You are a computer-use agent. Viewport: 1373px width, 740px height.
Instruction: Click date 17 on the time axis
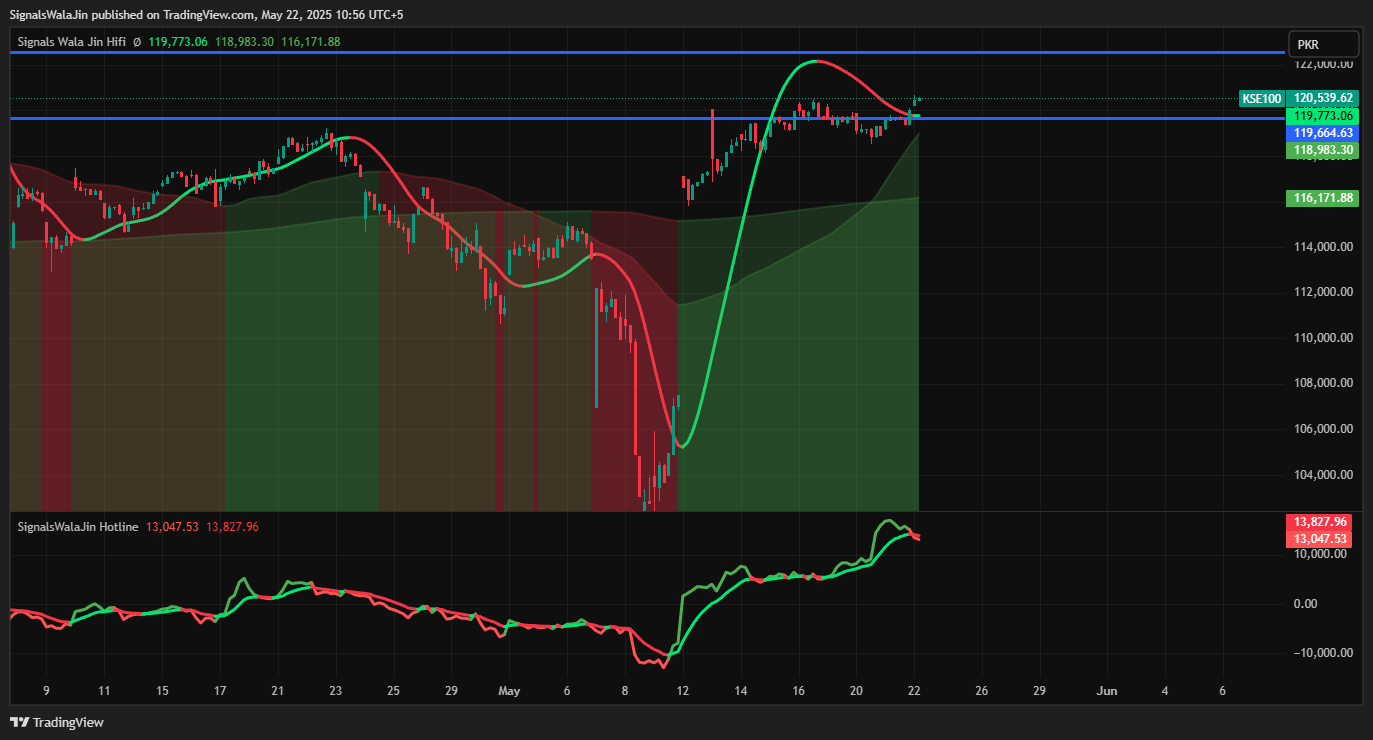220,691
